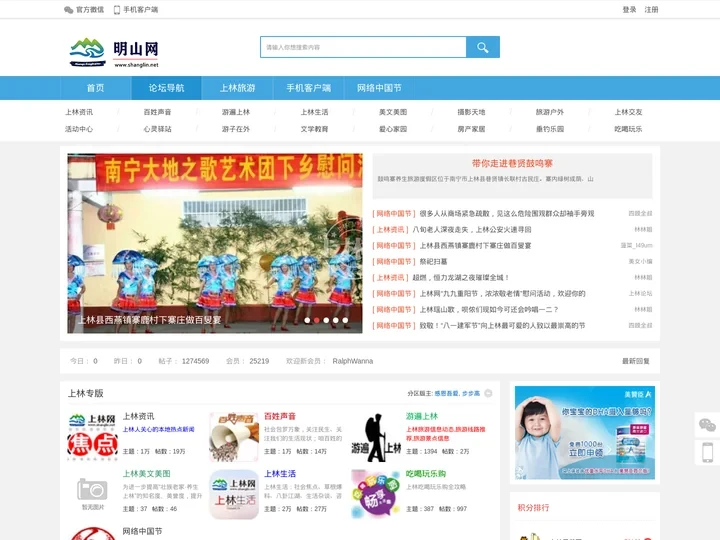Viewport: 720px width, 540px height.
Task: Open the 上林生活 forum icon
Action: tap(234, 494)
